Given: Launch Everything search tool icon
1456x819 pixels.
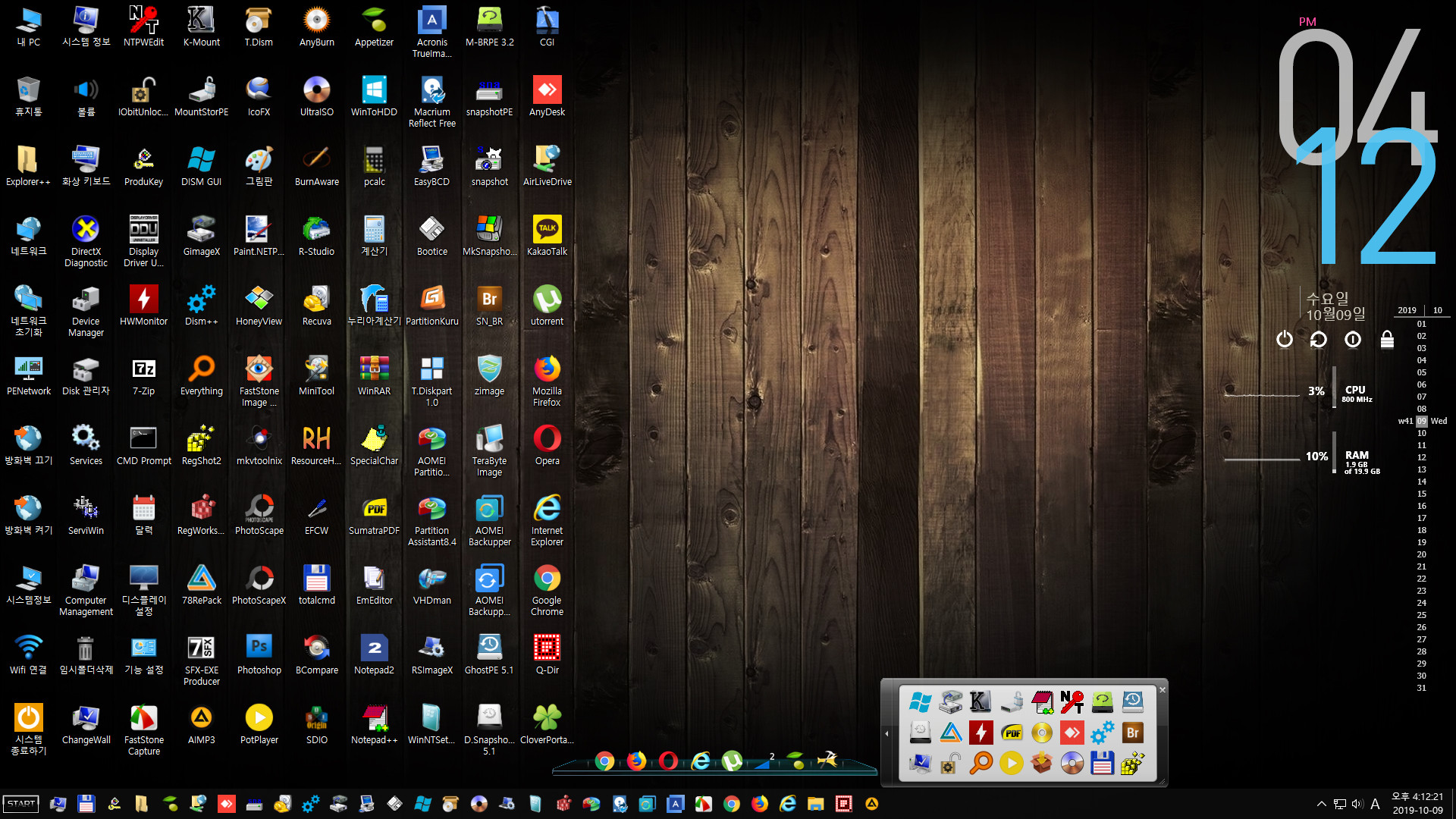Looking at the screenshot, I should [201, 375].
